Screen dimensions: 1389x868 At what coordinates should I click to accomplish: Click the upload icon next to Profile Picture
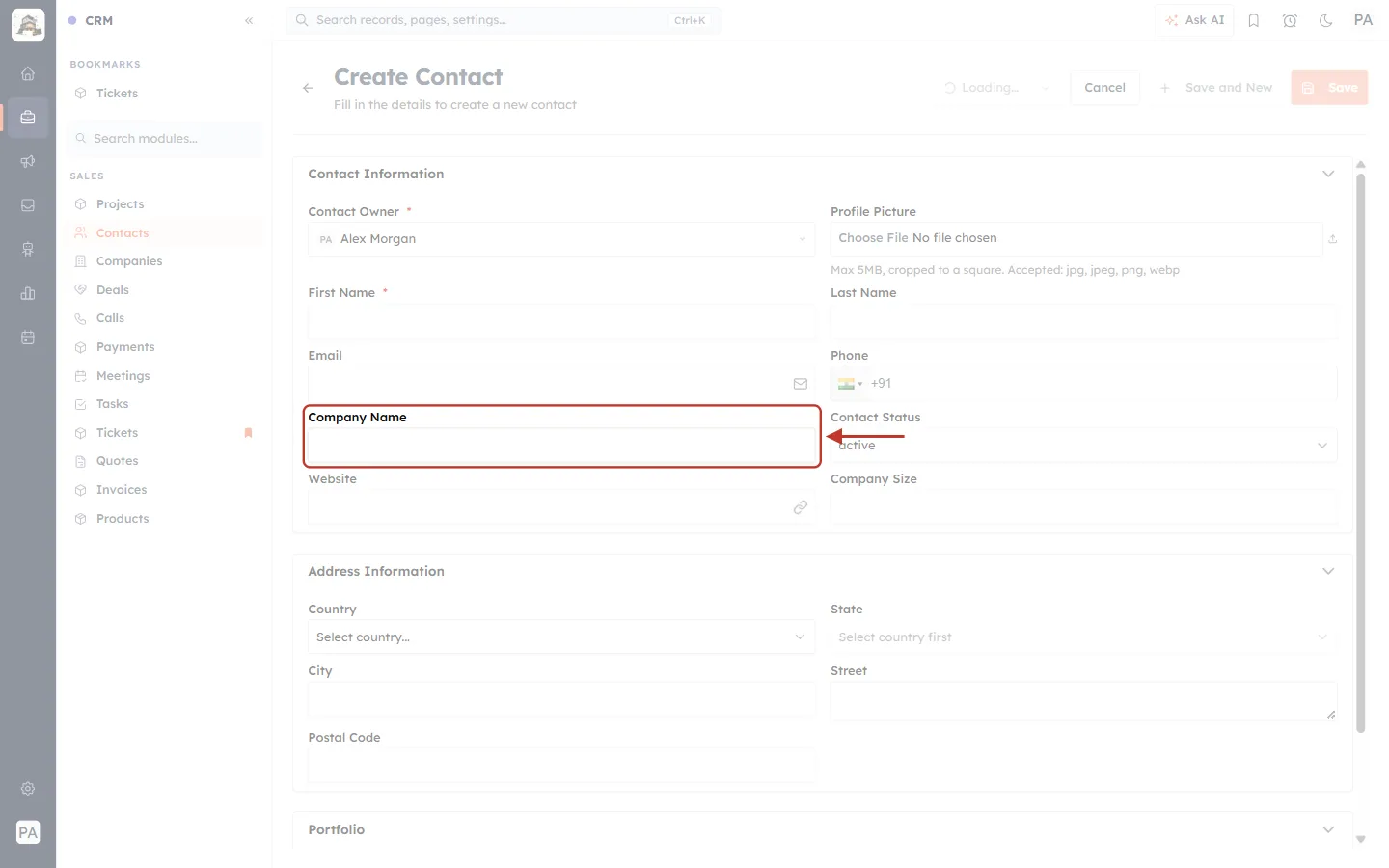[1332, 239]
